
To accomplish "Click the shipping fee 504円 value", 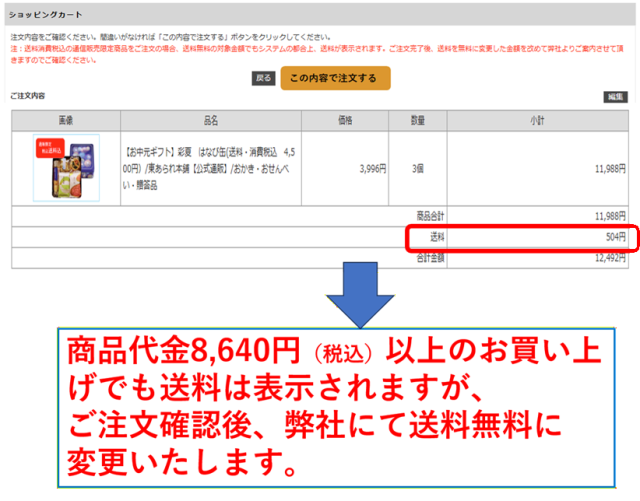I will tap(616, 237).
